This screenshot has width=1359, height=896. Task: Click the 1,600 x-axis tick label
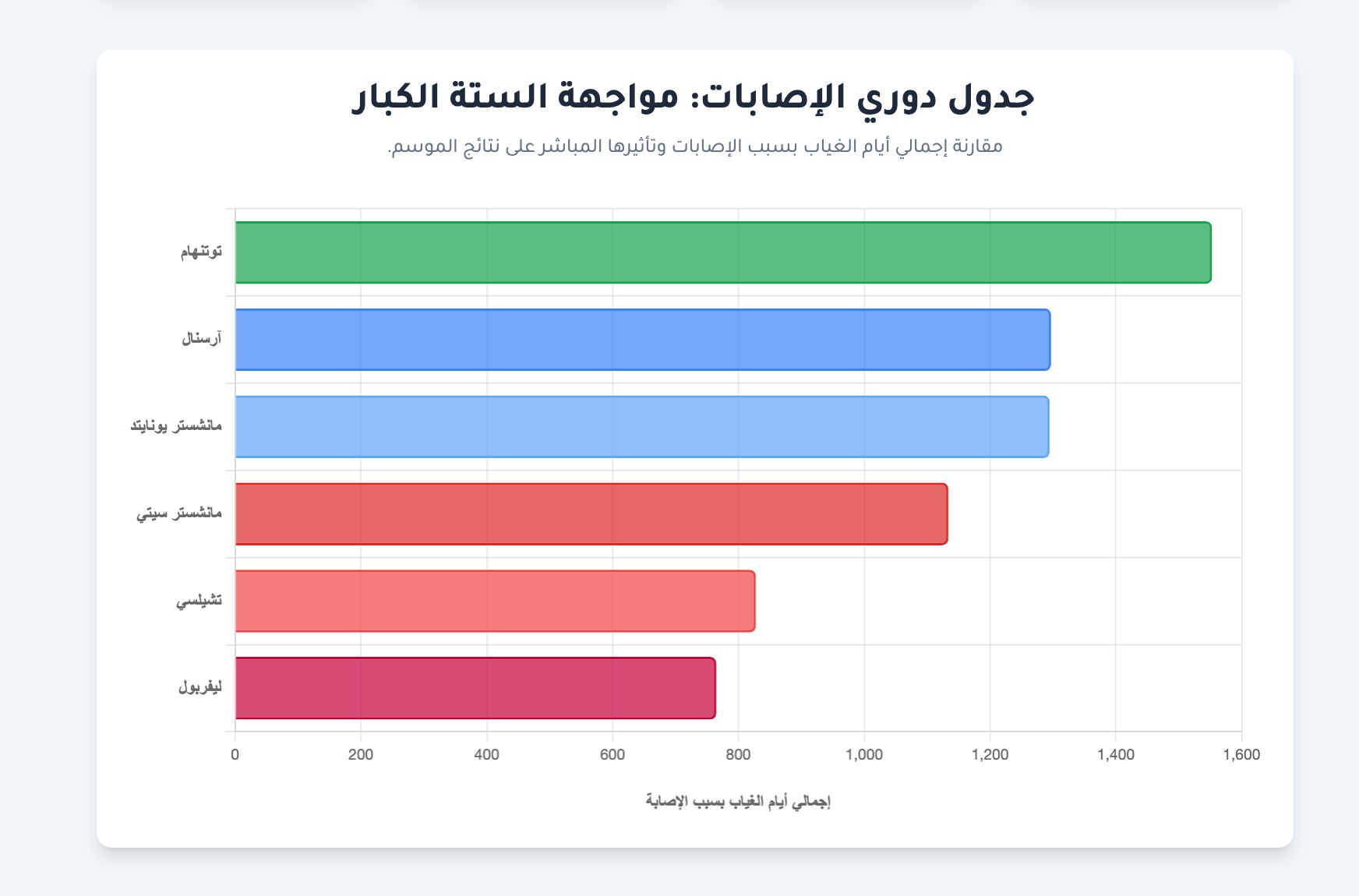(x=1241, y=754)
